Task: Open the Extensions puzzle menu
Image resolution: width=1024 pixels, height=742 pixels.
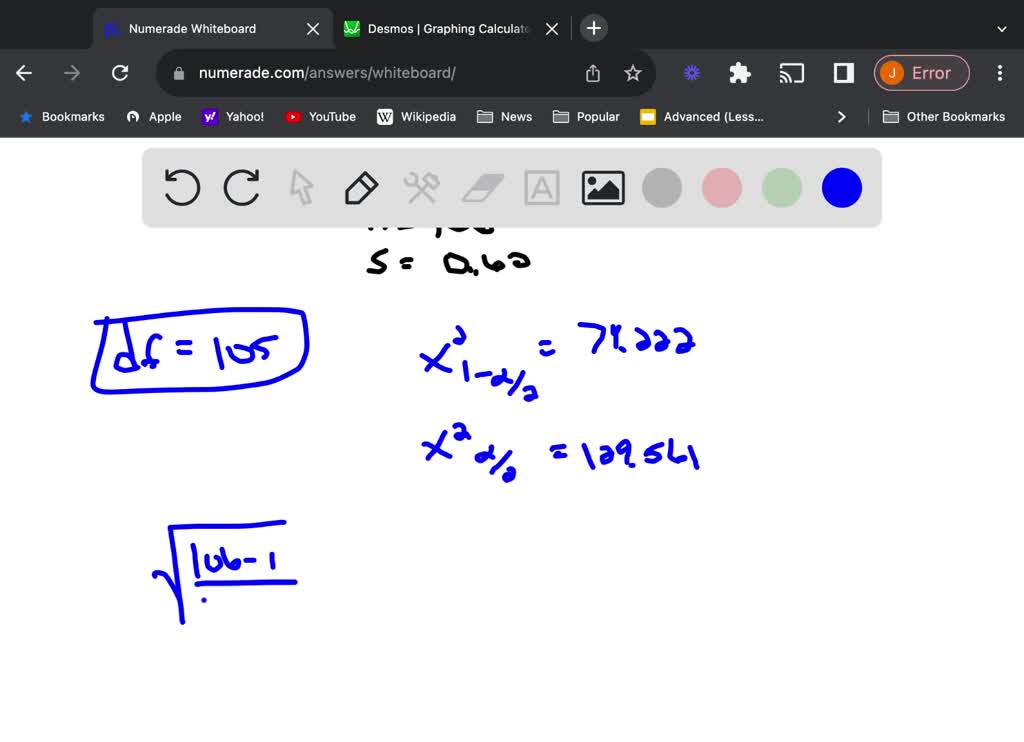Action: (740, 73)
